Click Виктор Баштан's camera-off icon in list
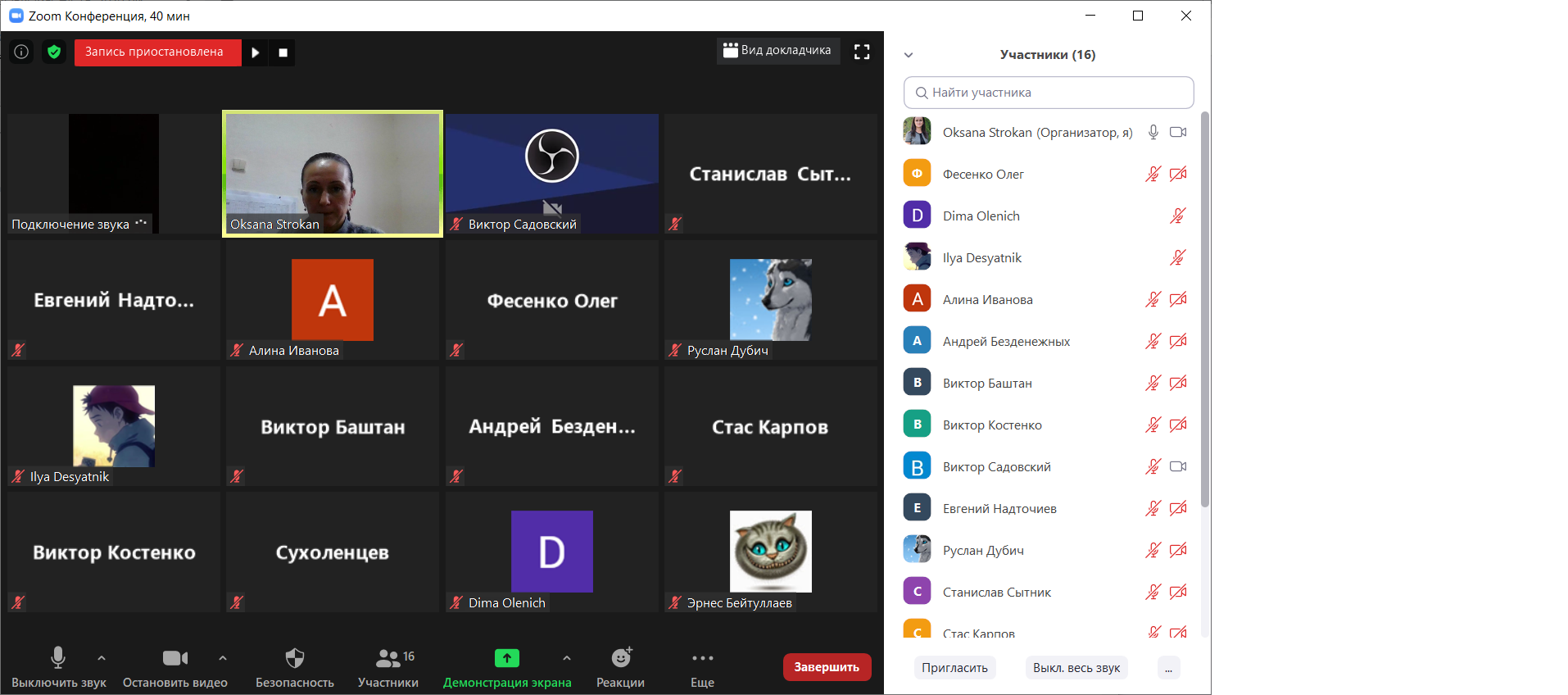The height and width of the screenshot is (695, 1568). pyautogui.click(x=1178, y=383)
